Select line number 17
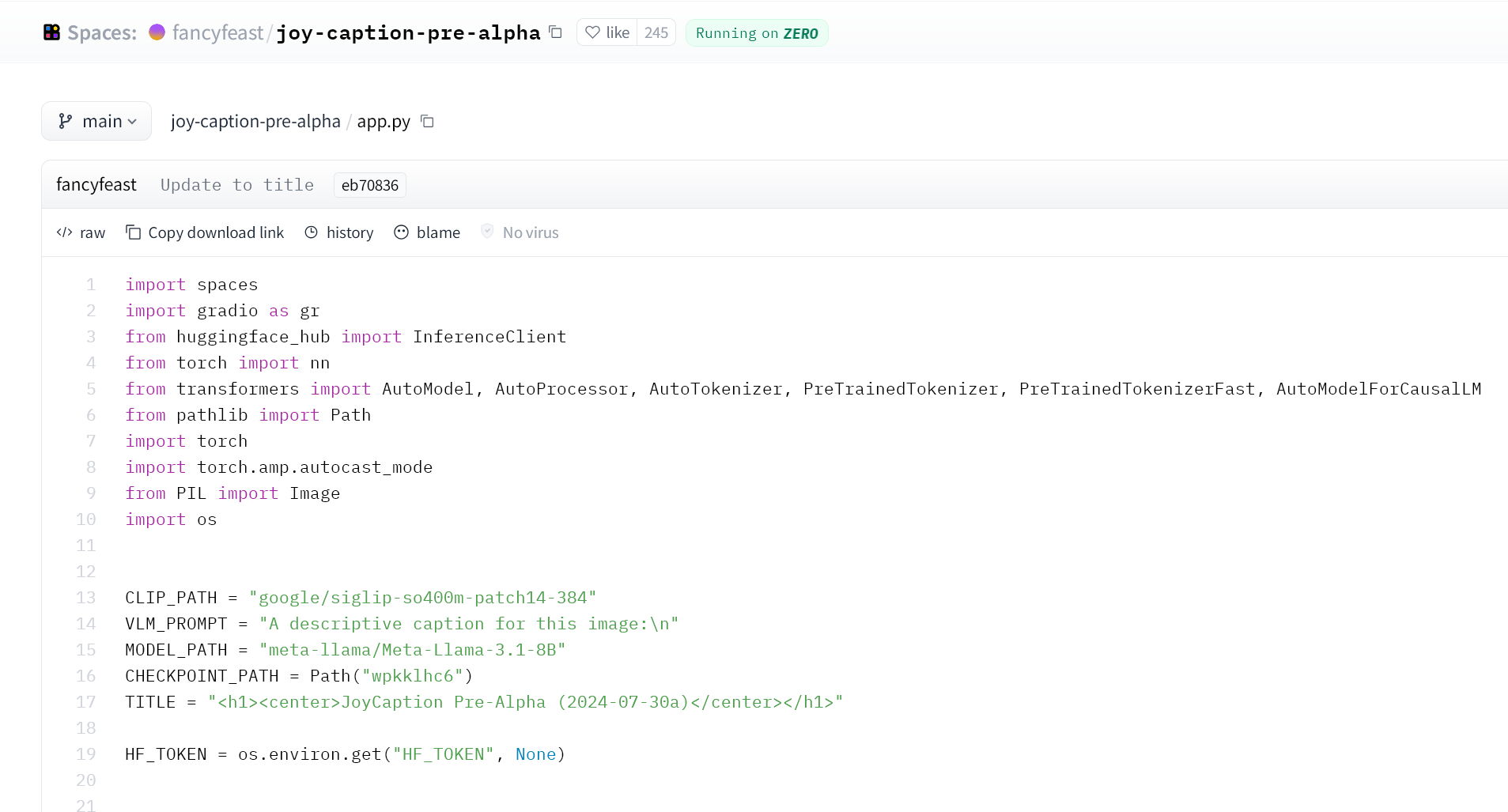 click(x=86, y=702)
